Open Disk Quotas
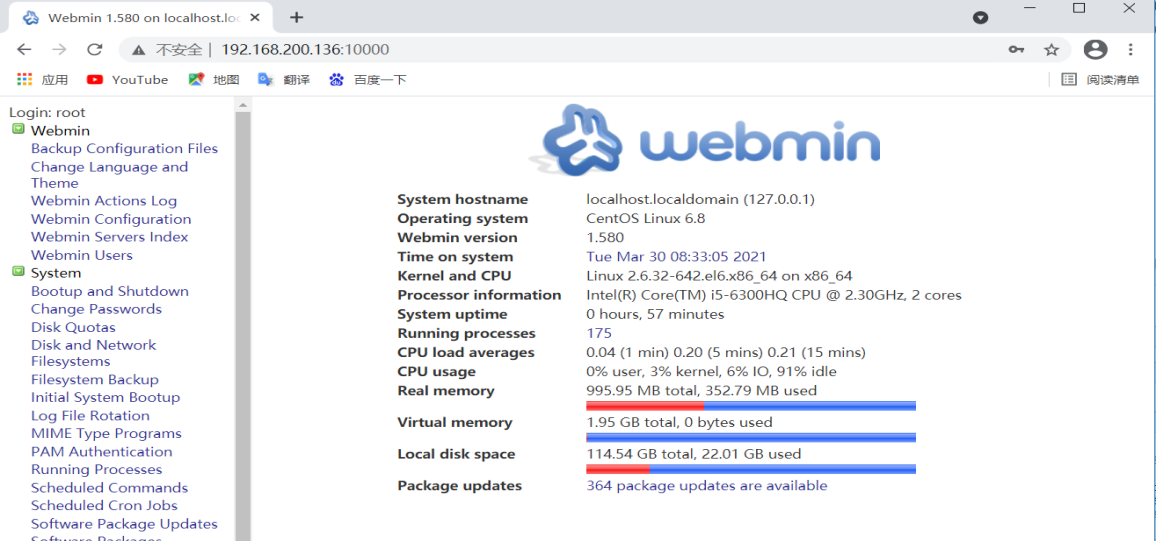 (x=73, y=327)
